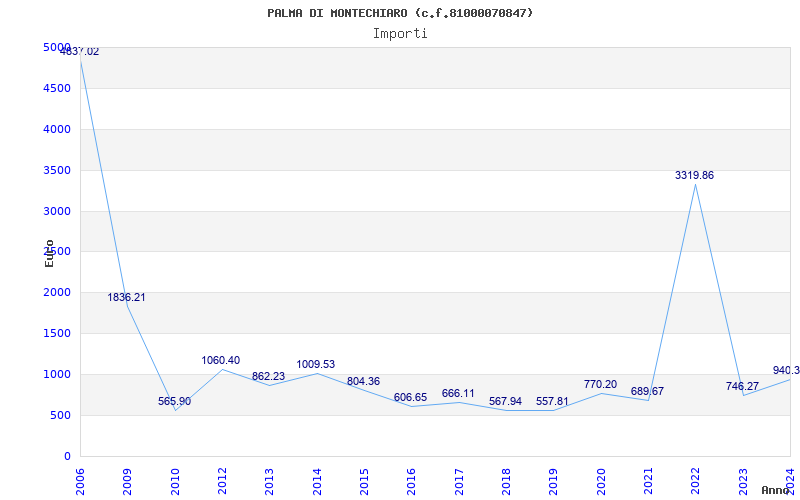Select the 4837.02 data label
Screen dimensions: 800x500
coord(80,52)
